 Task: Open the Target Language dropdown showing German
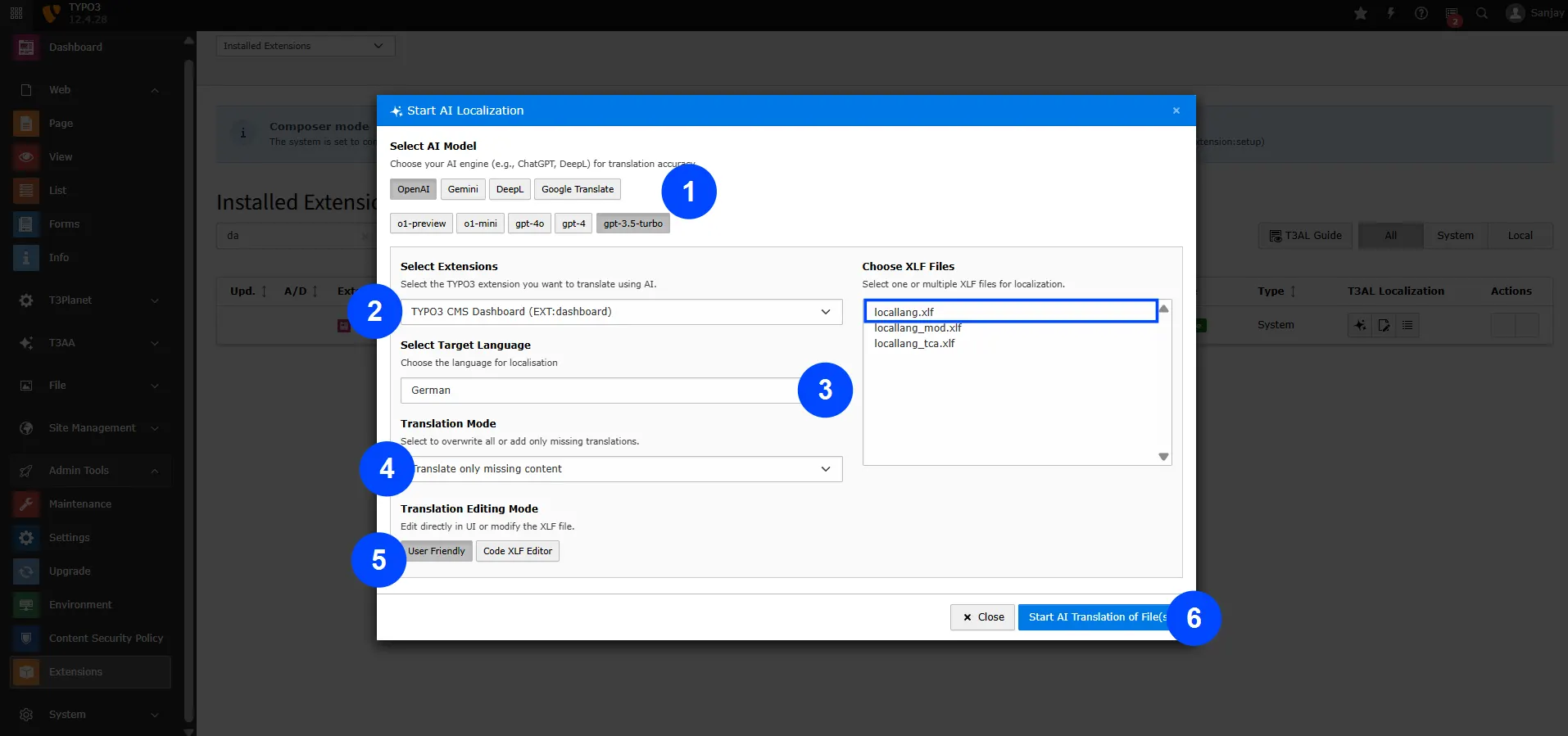[621, 391]
